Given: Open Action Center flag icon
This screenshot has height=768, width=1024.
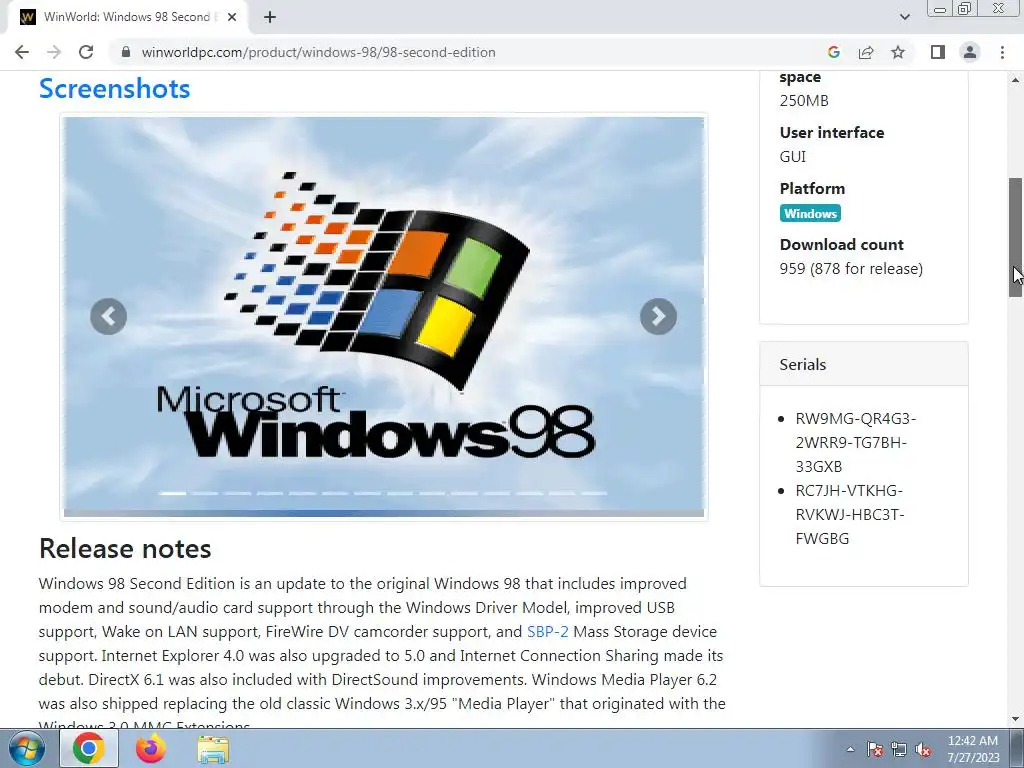Looking at the screenshot, I should [x=874, y=749].
